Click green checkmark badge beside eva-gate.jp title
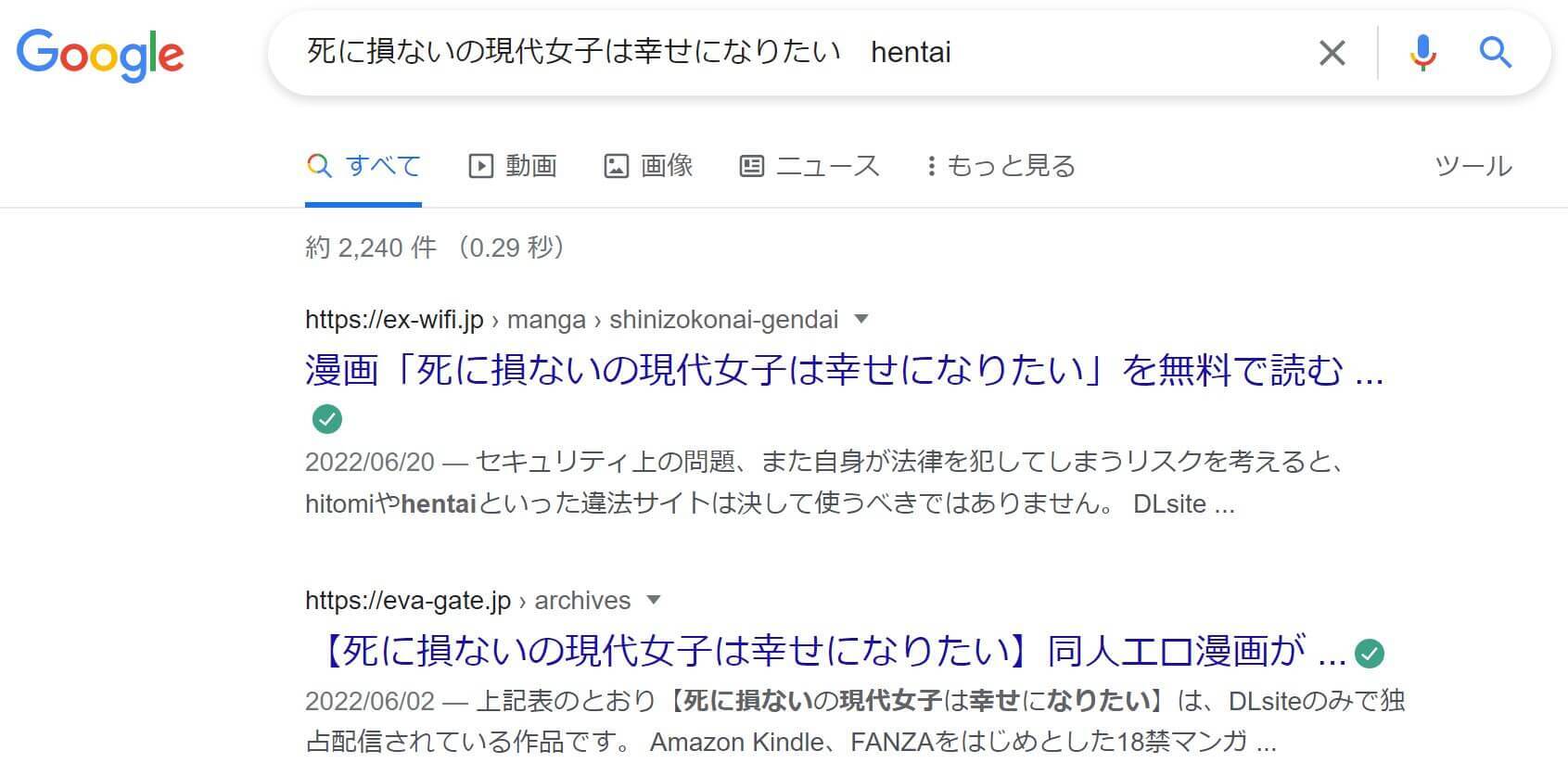Viewport: 1568px width, 776px height. coord(1370,654)
